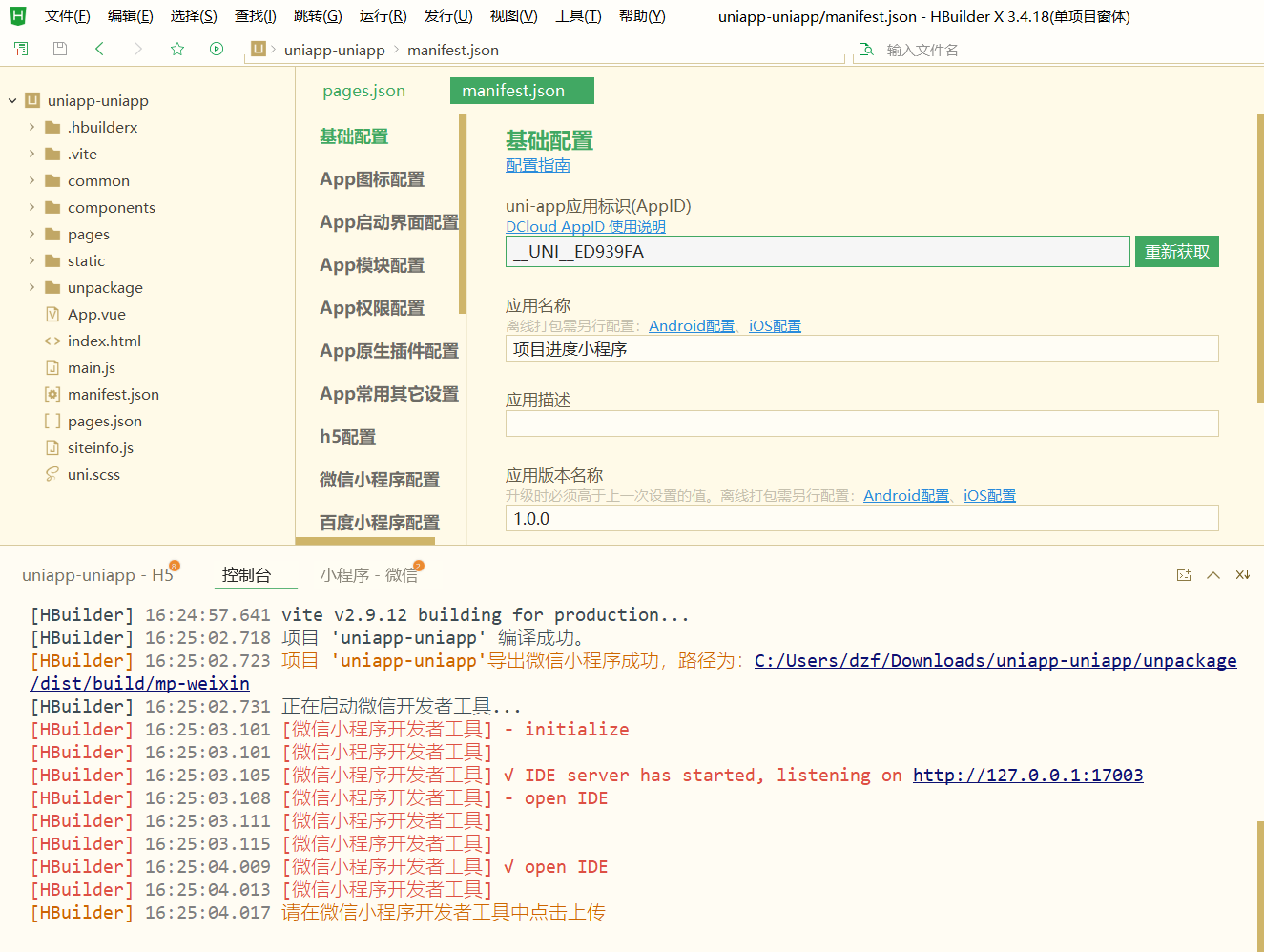The width and height of the screenshot is (1264, 952).
Task: Click the App.vue file icon
Action: click(x=52, y=314)
